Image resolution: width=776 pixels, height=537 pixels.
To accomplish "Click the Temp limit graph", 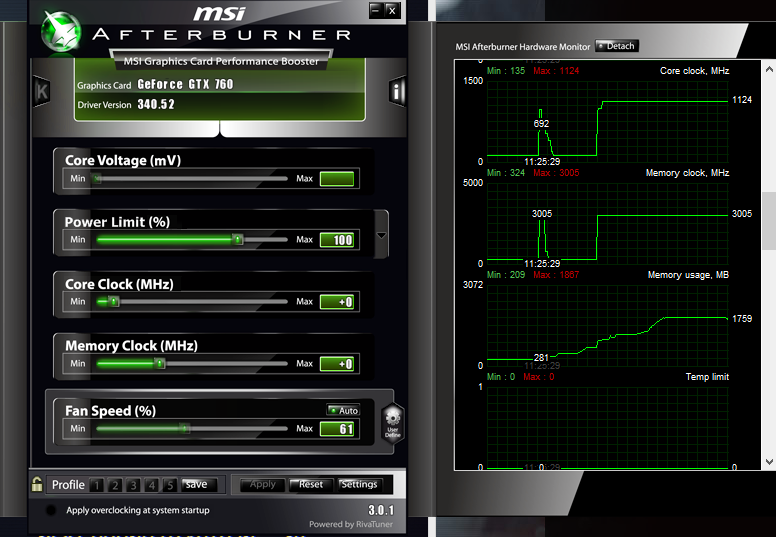I will point(608,428).
